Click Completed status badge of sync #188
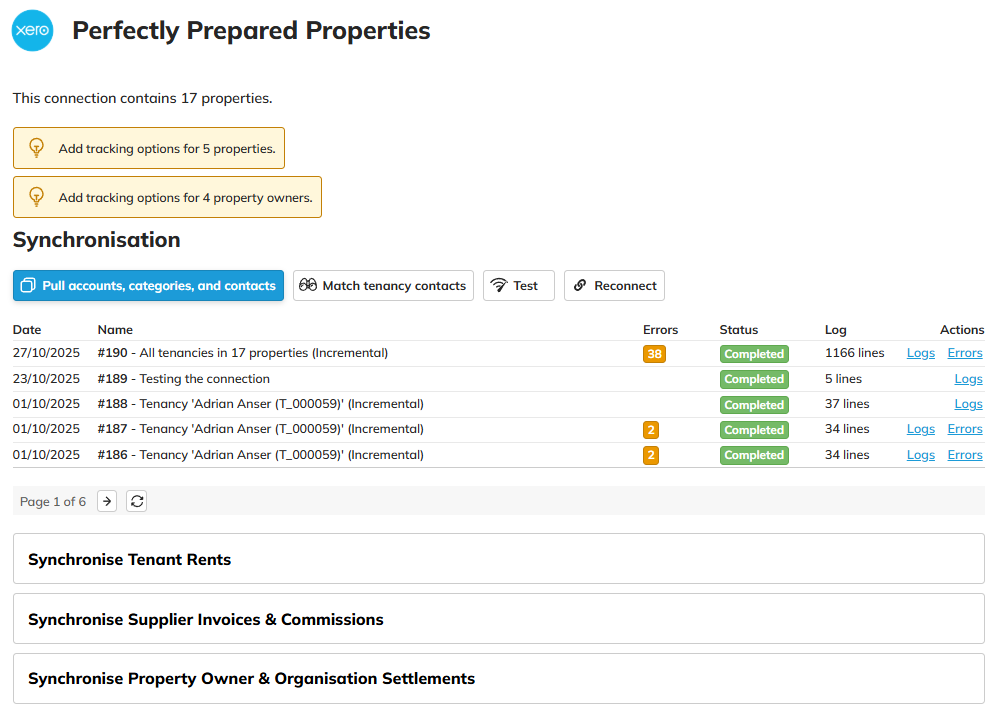This screenshot has height=714, width=992. [x=754, y=405]
